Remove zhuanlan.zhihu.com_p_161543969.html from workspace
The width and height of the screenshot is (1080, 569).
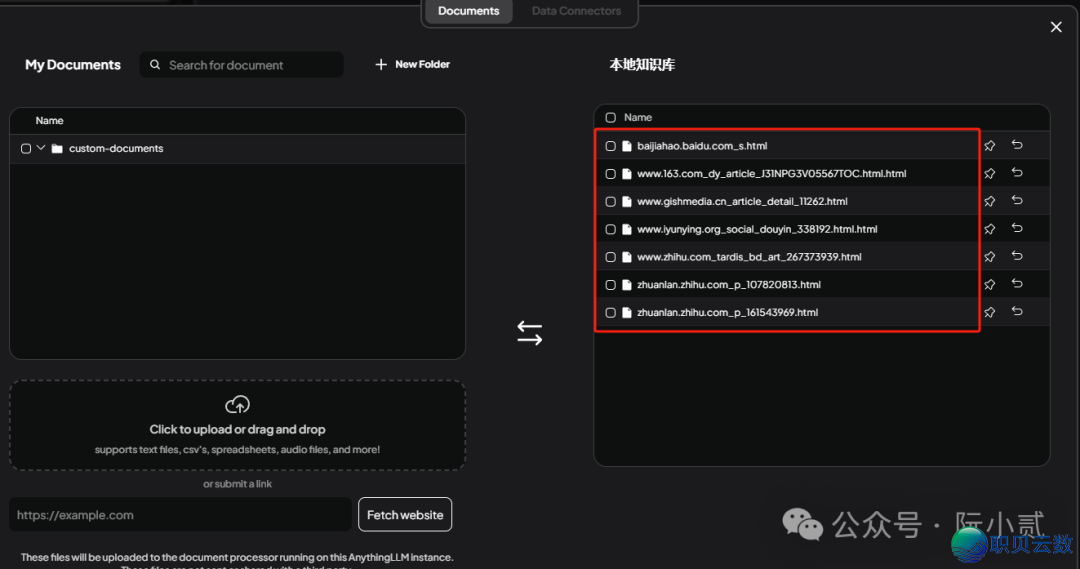1017,312
